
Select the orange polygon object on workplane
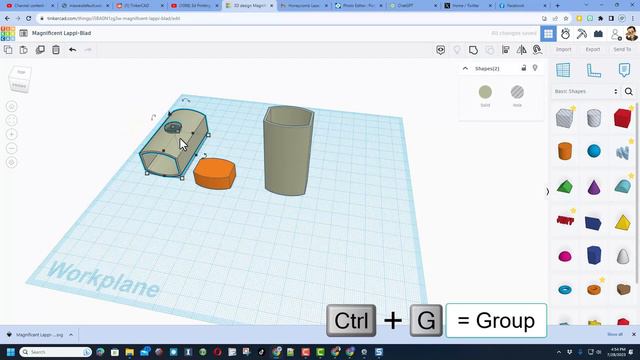click(214, 174)
